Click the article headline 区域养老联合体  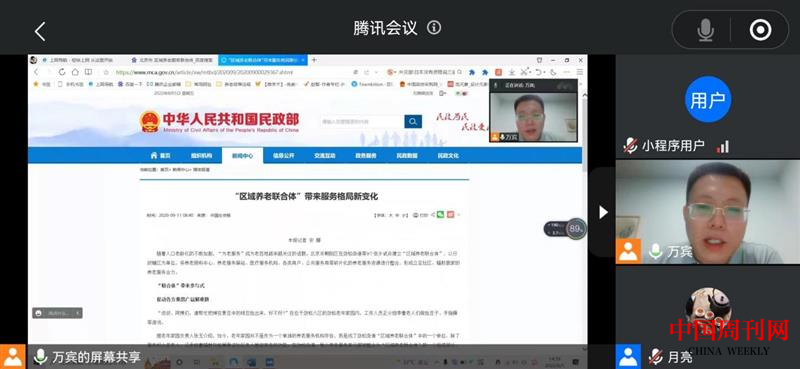306,196
